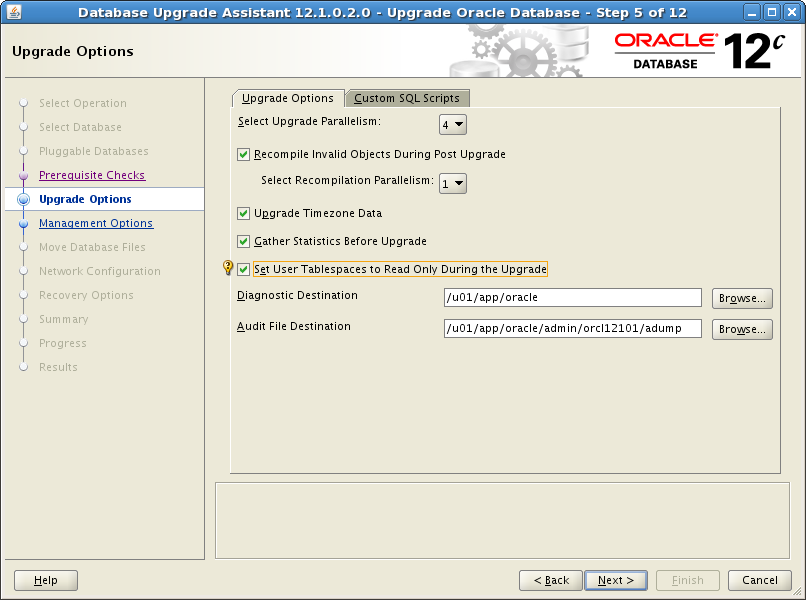Toggle Recompile Invalid Objects During Post Upgrade
This screenshot has width=806, height=600.
[244, 155]
